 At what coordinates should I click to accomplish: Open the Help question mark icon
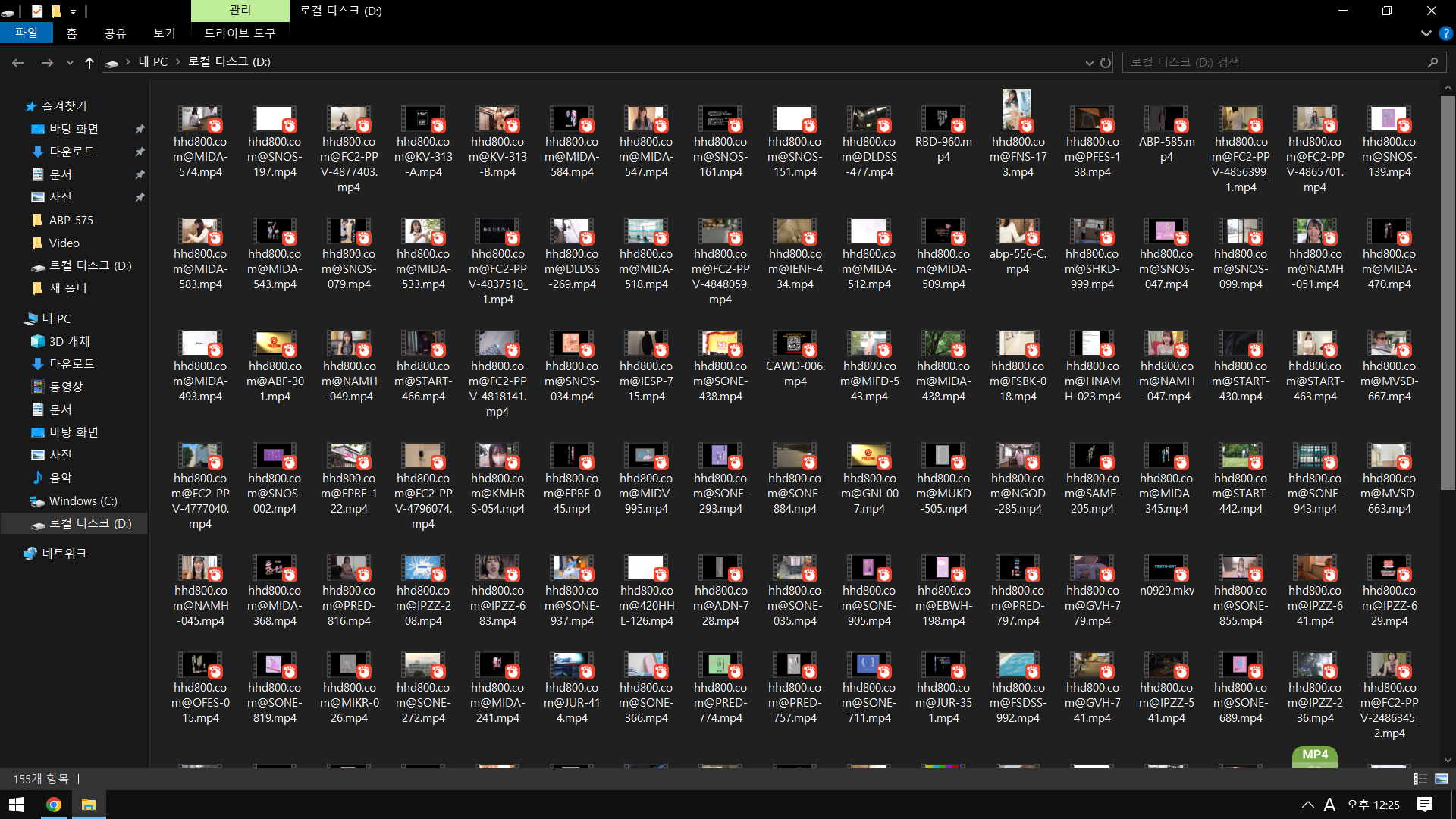tap(1445, 33)
